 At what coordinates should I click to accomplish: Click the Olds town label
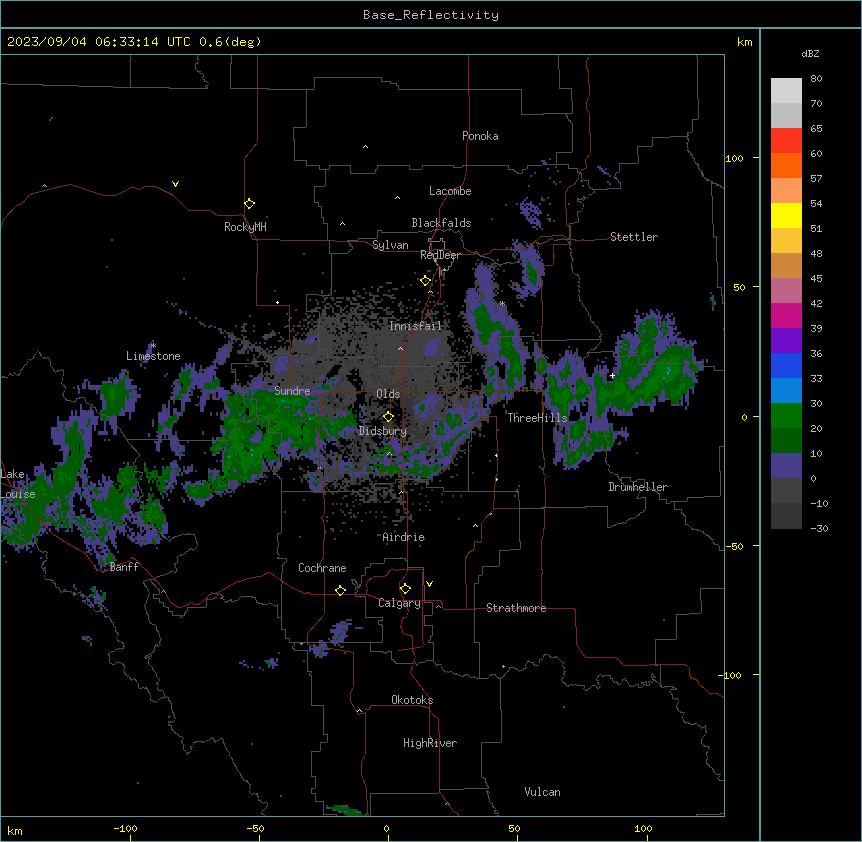[x=388, y=394]
